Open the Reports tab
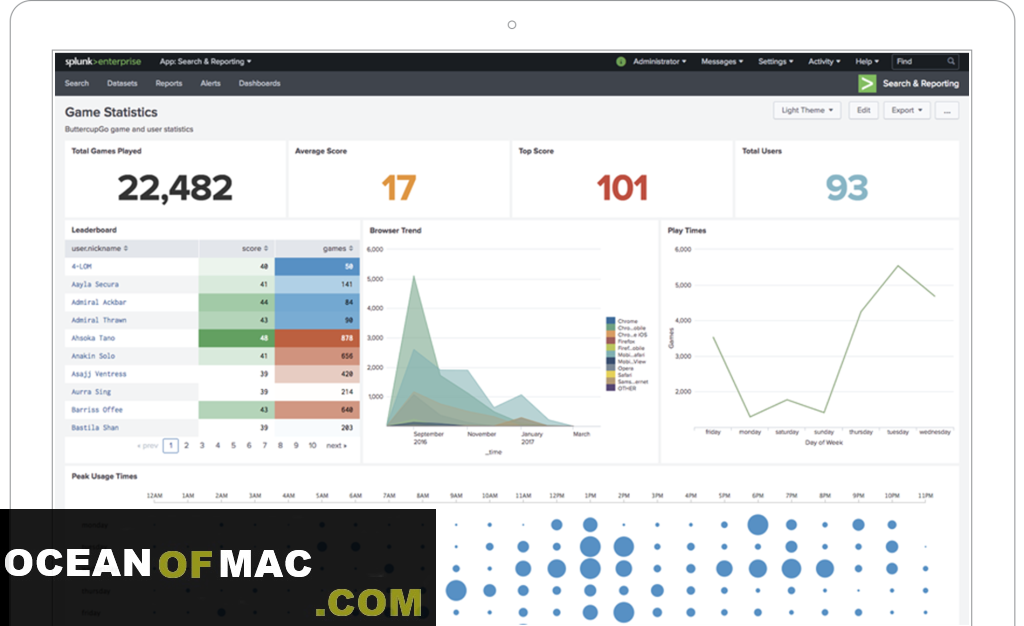Screen dimensions: 1024x626 [168, 84]
